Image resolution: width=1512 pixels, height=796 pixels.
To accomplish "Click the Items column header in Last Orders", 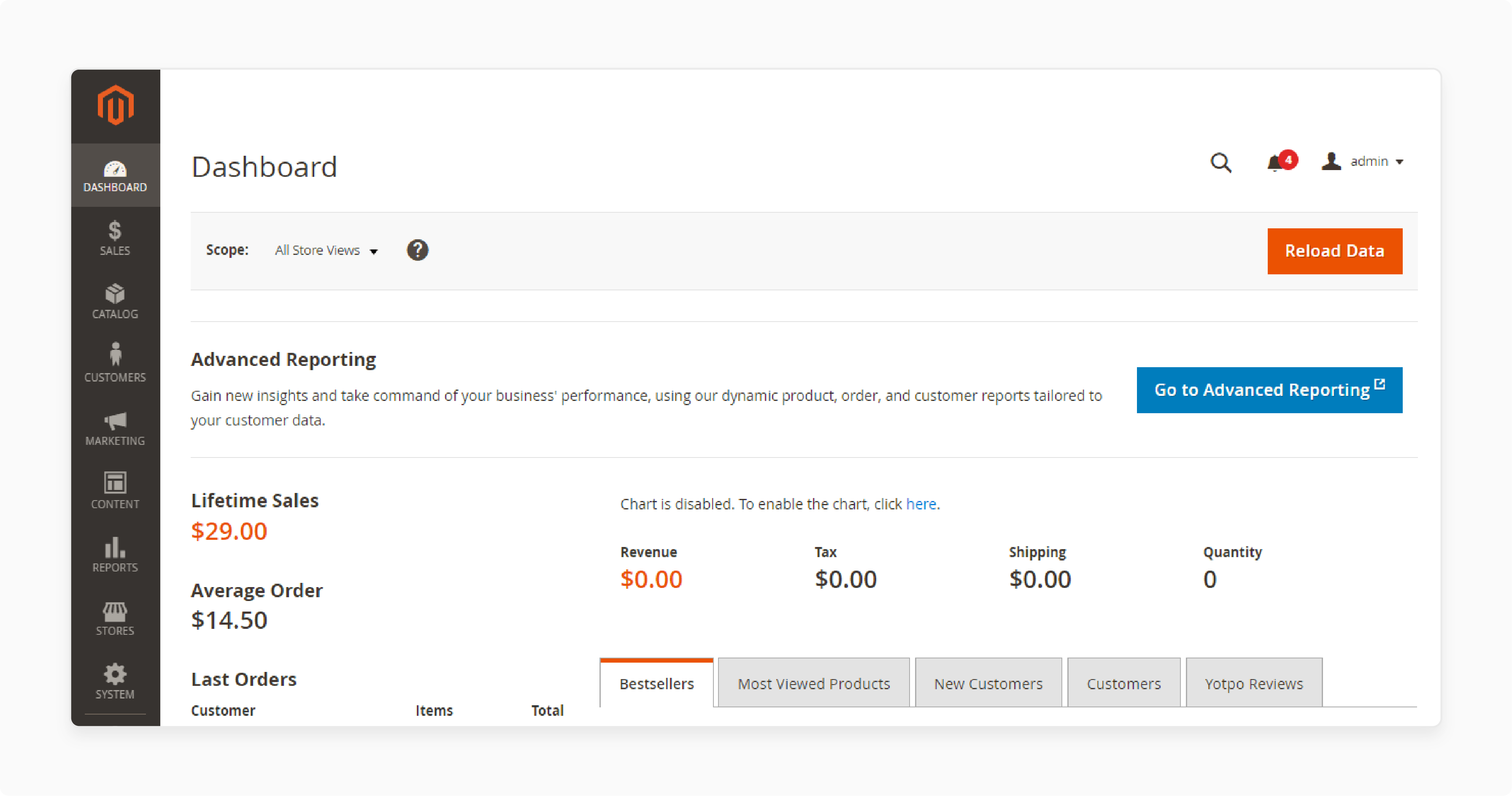I will [x=435, y=710].
